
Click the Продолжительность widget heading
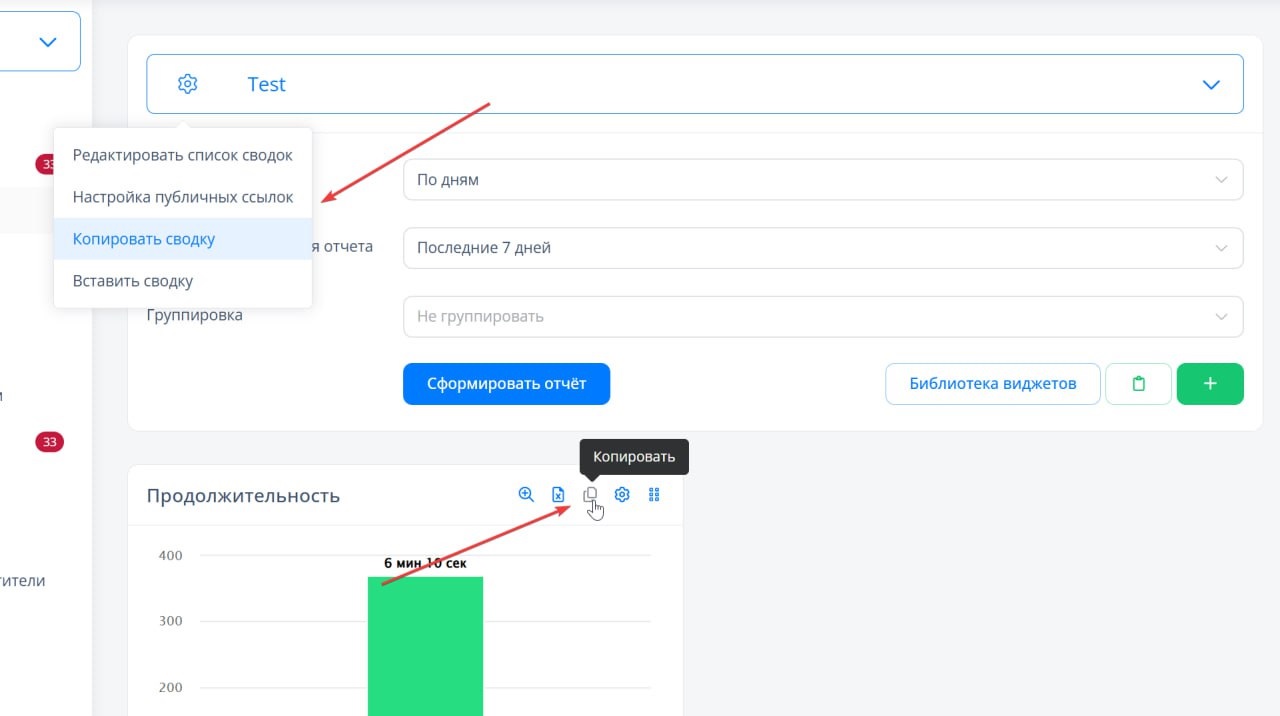[x=243, y=495]
